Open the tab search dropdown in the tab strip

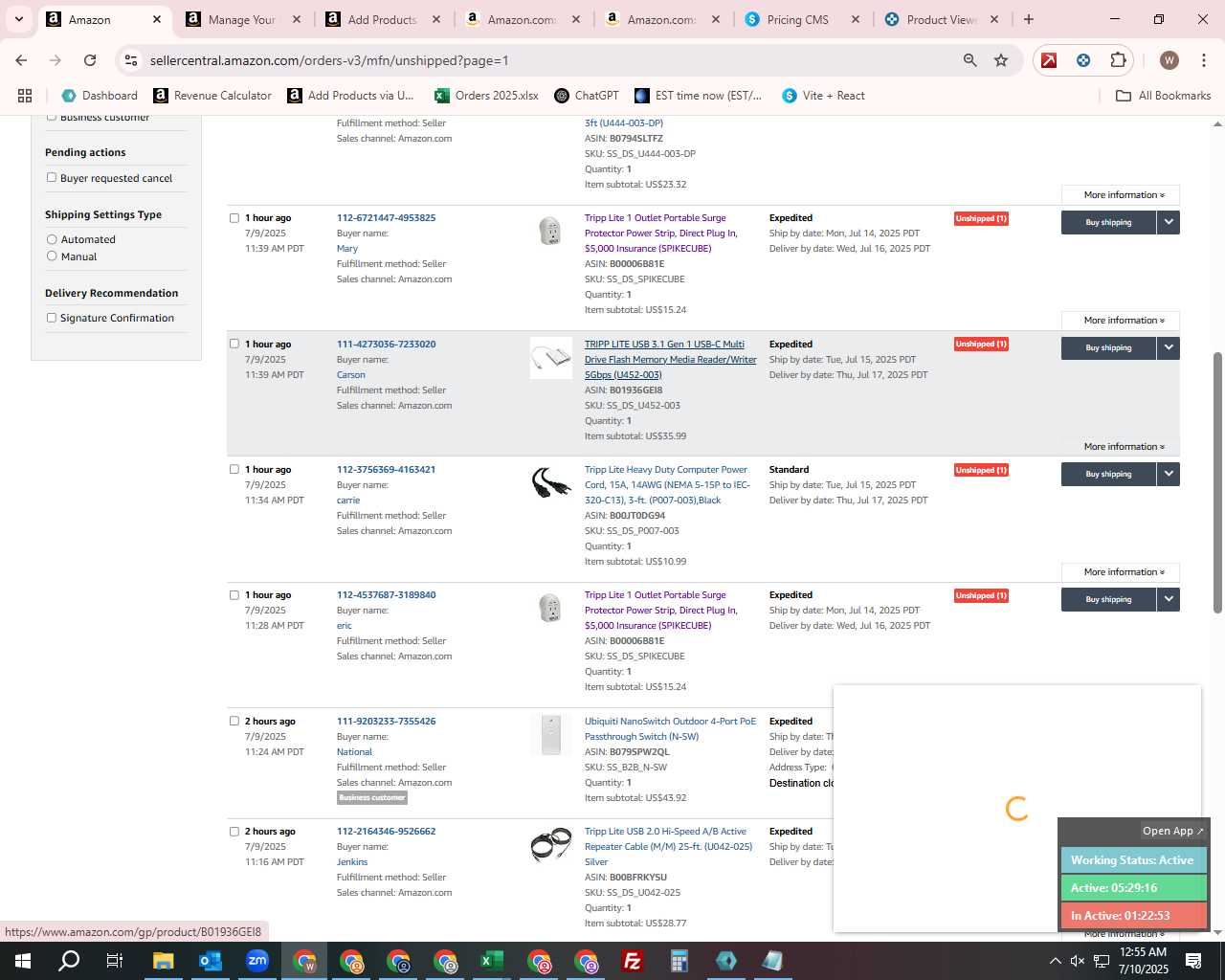[x=18, y=19]
